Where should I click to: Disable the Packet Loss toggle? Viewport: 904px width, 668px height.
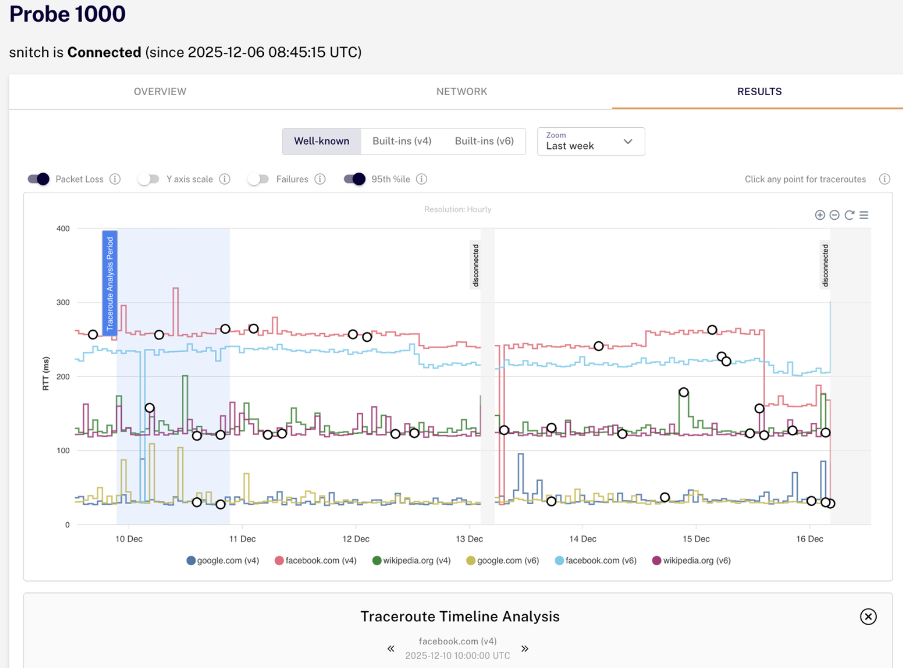39,179
